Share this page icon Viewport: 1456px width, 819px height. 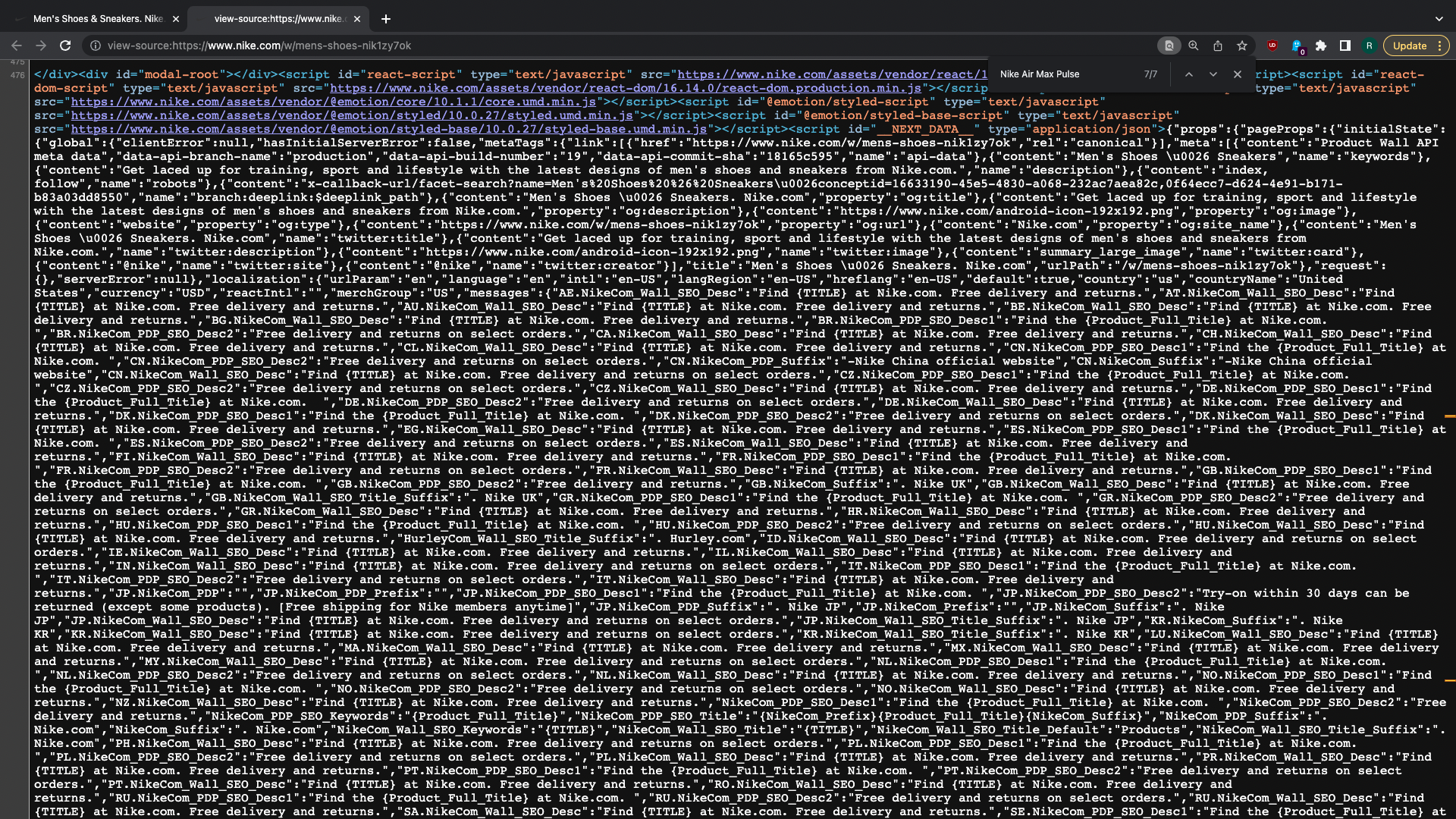click(x=1218, y=45)
